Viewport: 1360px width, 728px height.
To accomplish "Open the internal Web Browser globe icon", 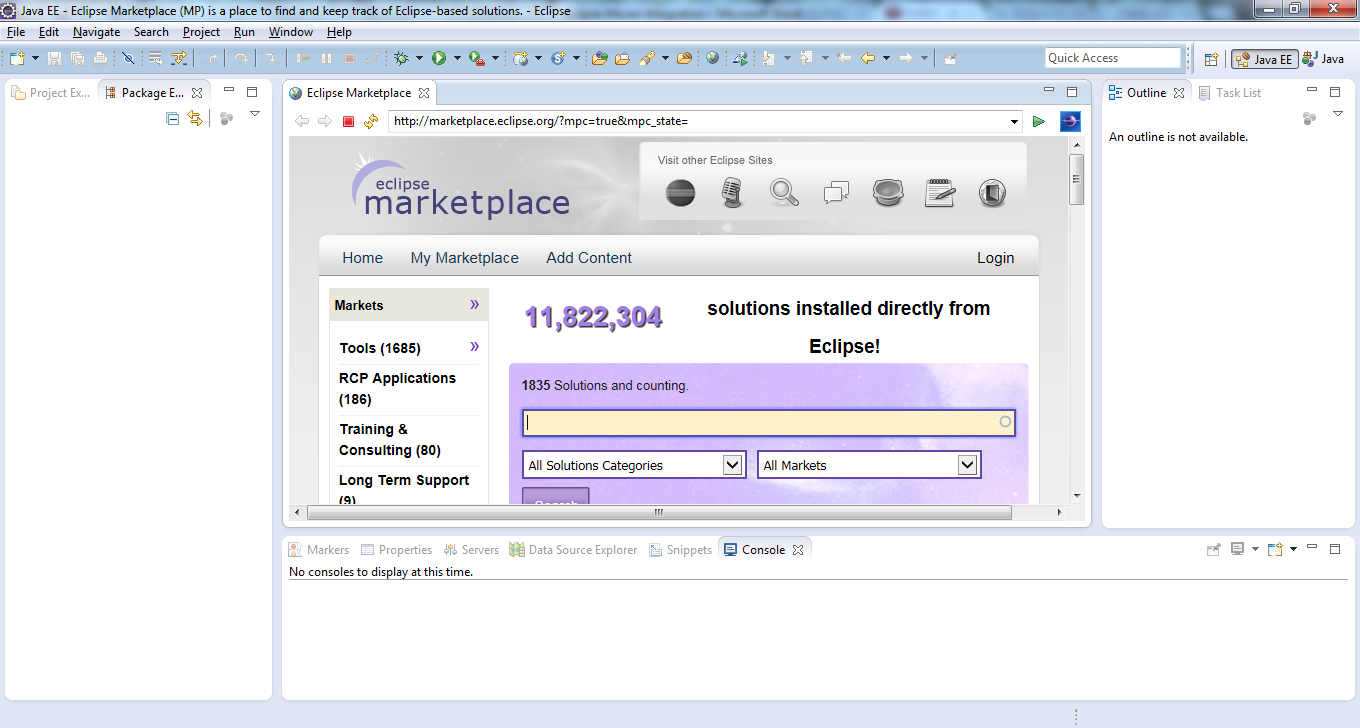I will 712,57.
